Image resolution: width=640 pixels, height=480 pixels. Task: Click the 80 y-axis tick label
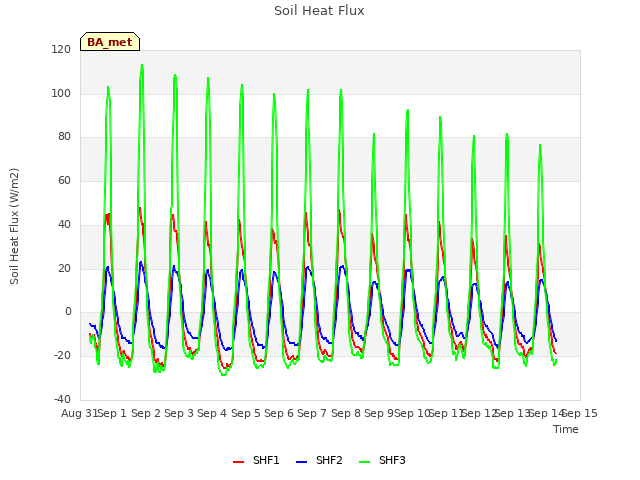[x=64, y=137]
